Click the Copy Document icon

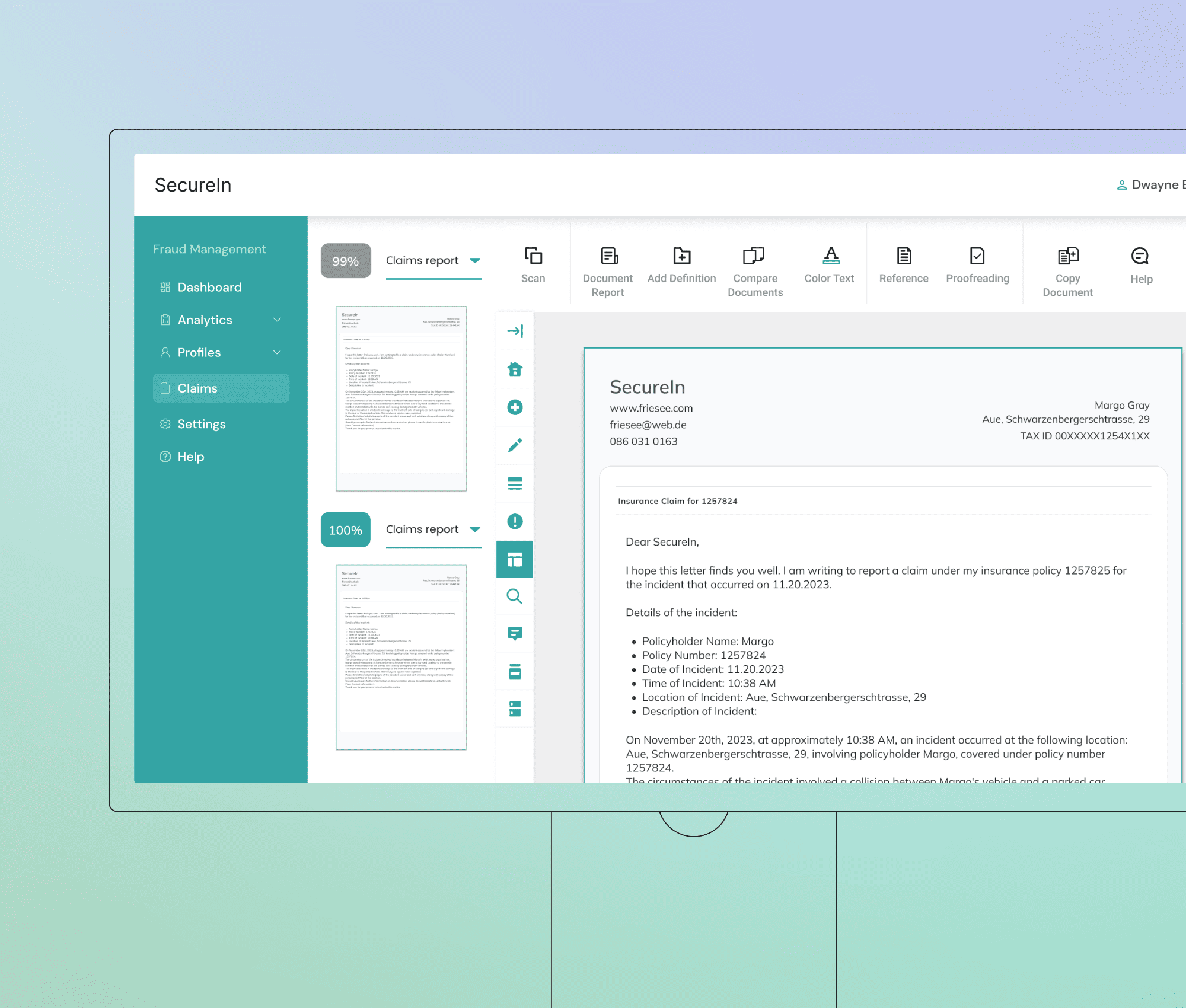pyautogui.click(x=1067, y=256)
